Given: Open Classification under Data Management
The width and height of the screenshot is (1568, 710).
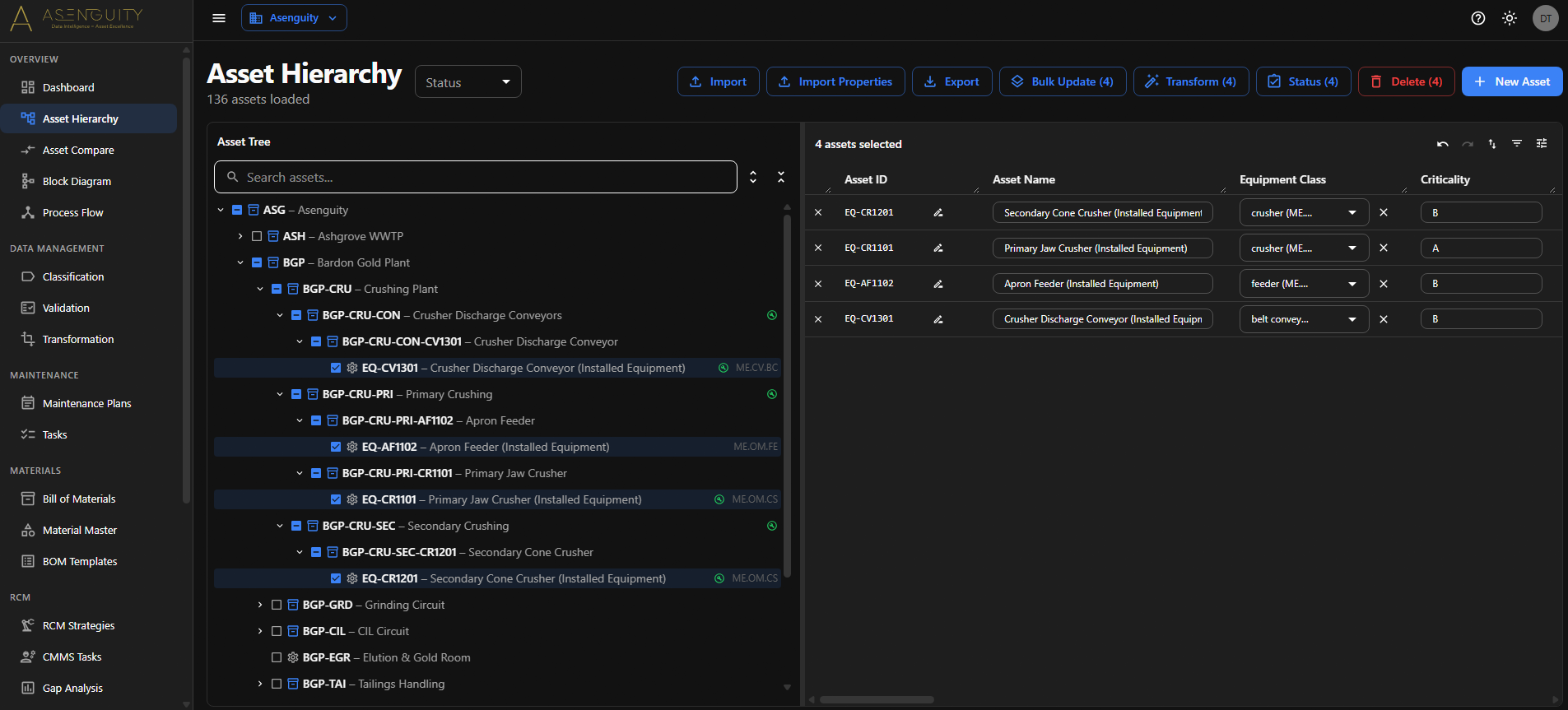Looking at the screenshot, I should tap(89, 276).
